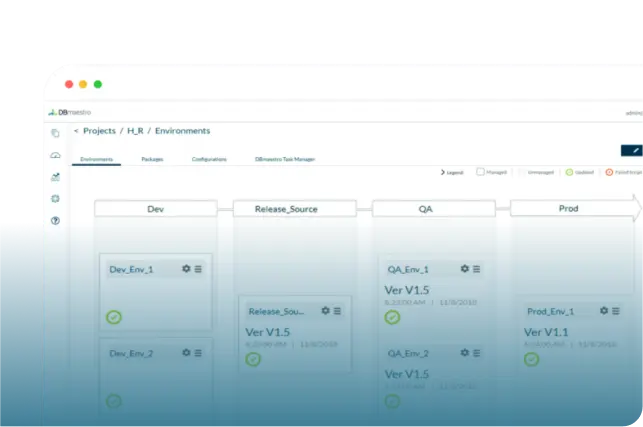643x427 pixels.
Task: Select the QA stage header
Action: coord(433,209)
